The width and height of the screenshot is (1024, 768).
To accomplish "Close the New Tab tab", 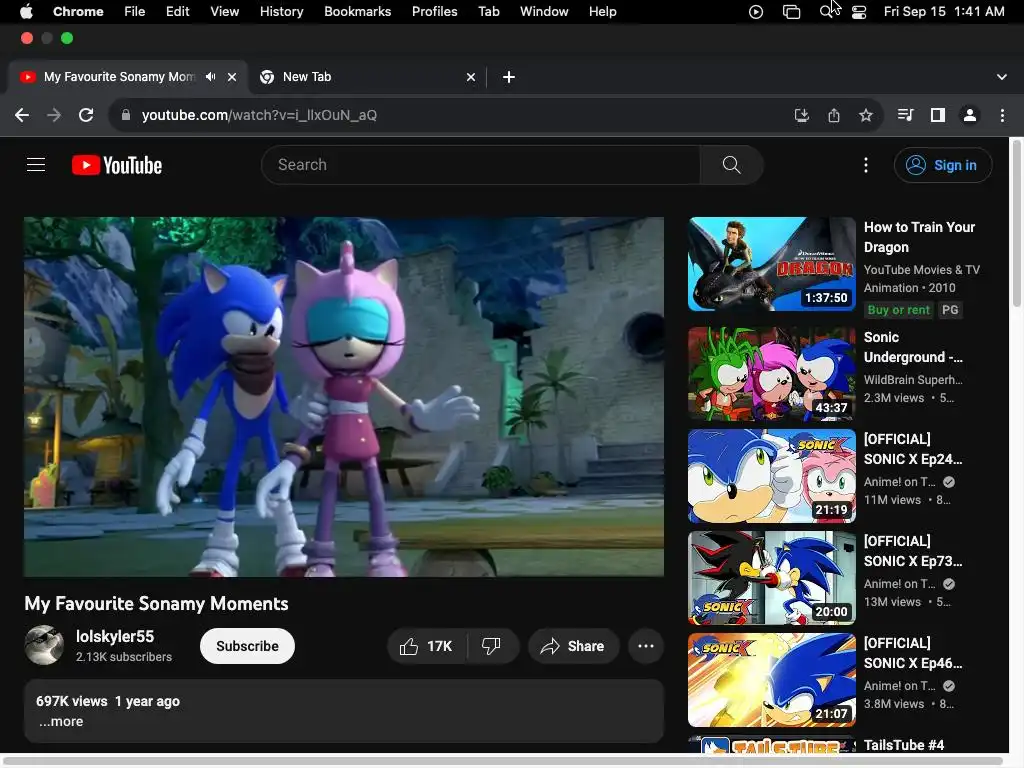I will [x=471, y=77].
